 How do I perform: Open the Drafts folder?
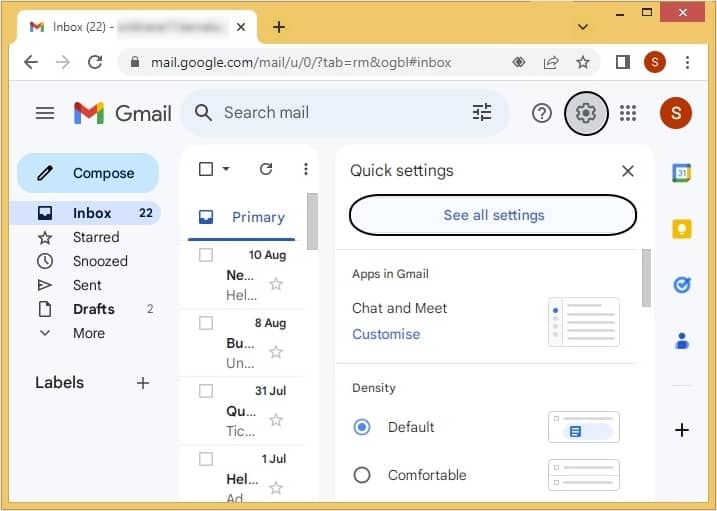(85, 309)
